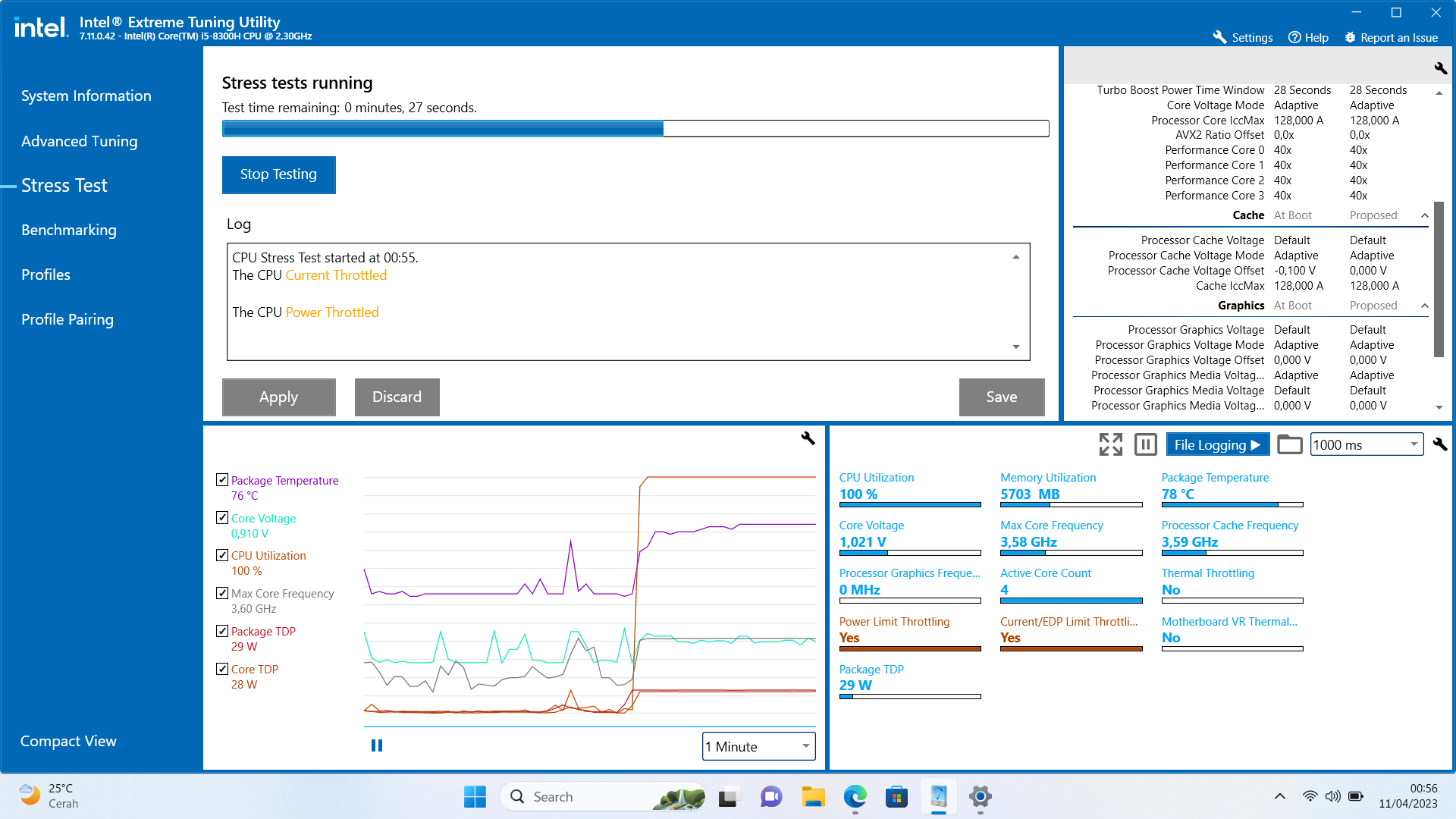Screen dimensions: 1456x819
Task: Uncheck Package TDP graph line
Action: coord(222,631)
